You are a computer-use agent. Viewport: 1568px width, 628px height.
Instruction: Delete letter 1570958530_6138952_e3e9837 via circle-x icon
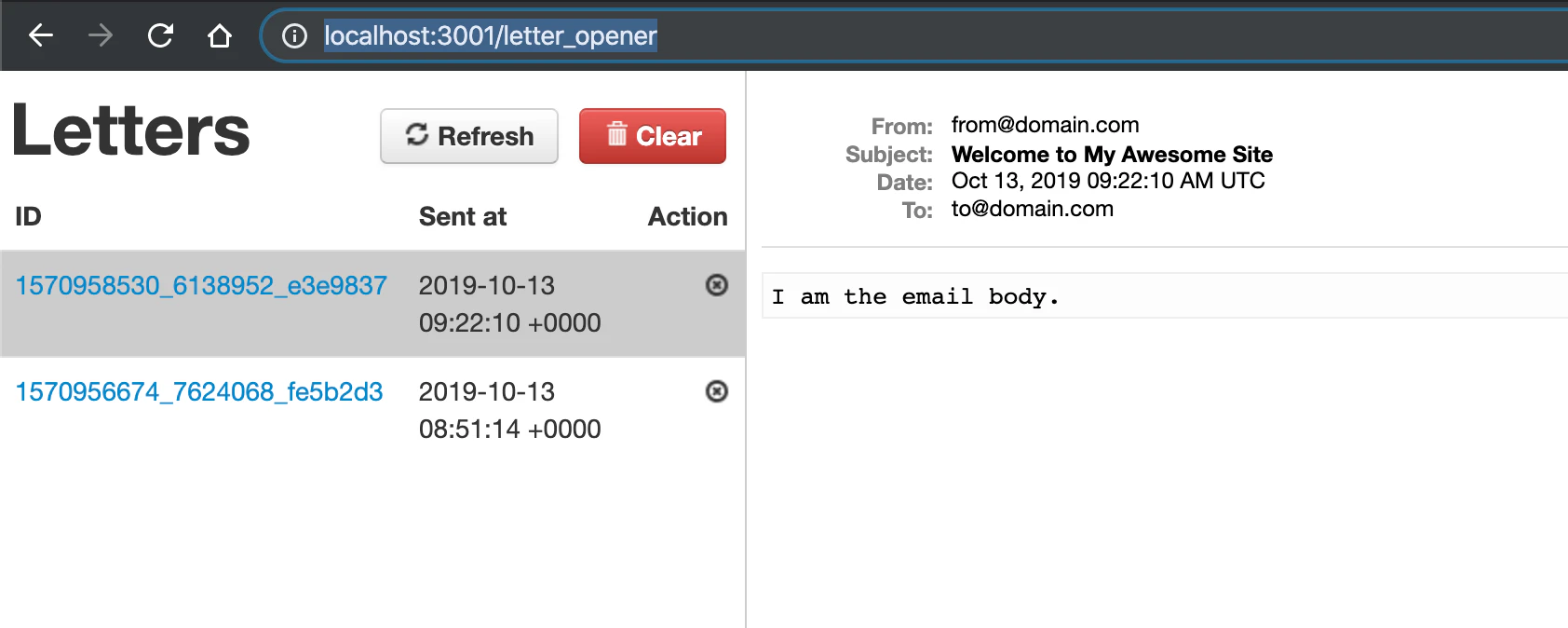(x=716, y=285)
